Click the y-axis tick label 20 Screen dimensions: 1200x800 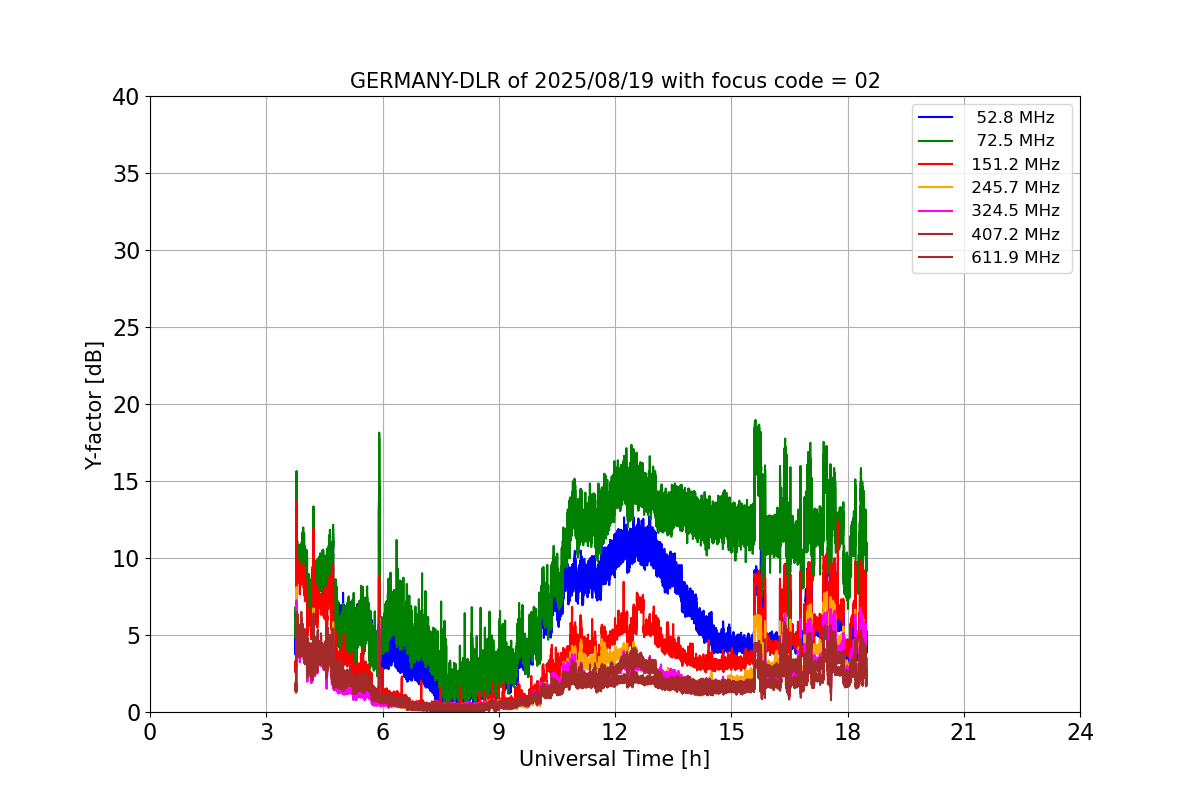126,405
